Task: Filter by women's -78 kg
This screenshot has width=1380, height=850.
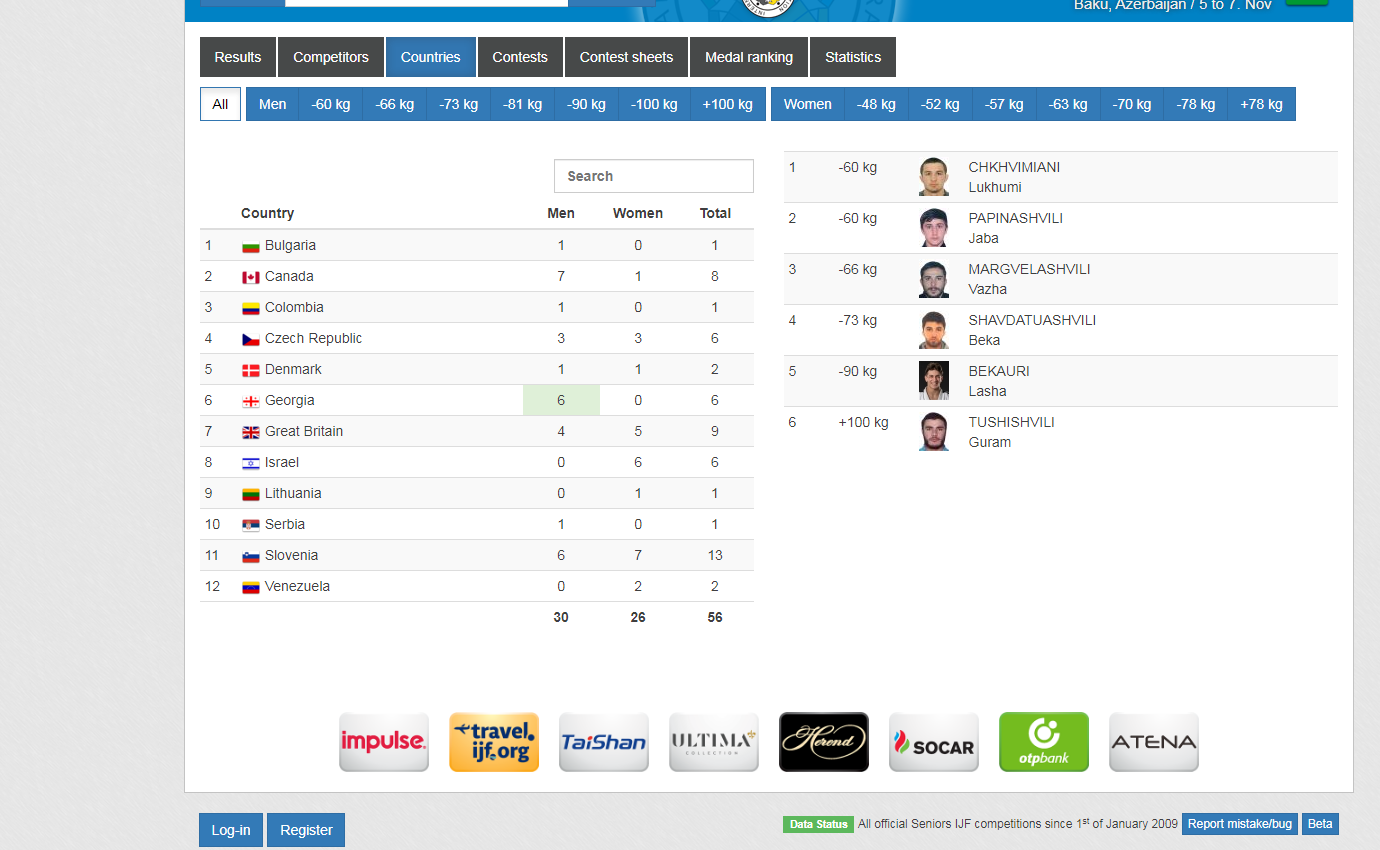Action: [x=1197, y=104]
